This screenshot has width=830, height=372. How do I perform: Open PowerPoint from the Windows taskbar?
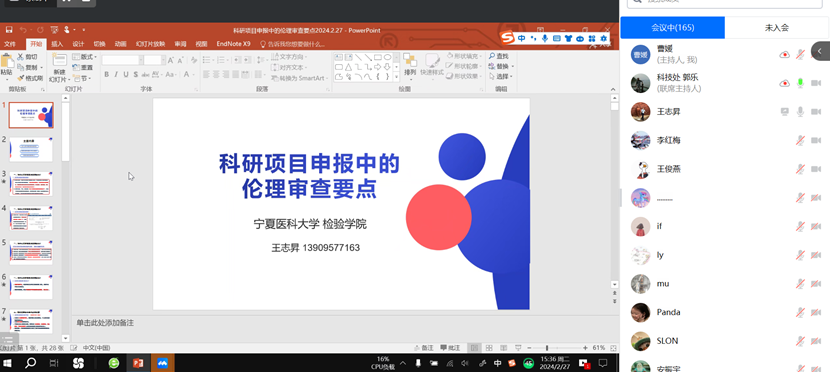(138, 363)
